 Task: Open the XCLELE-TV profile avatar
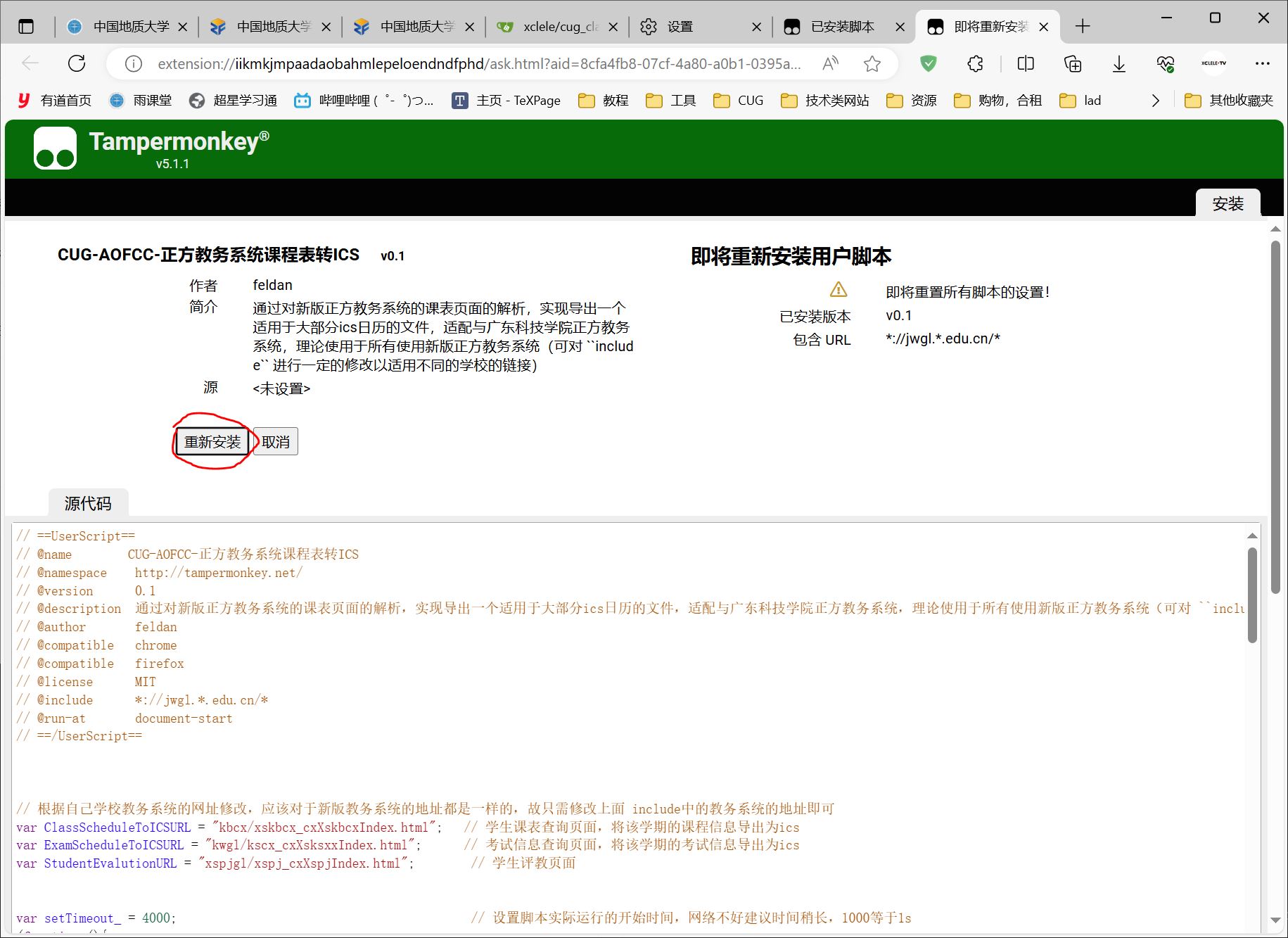[x=1213, y=63]
